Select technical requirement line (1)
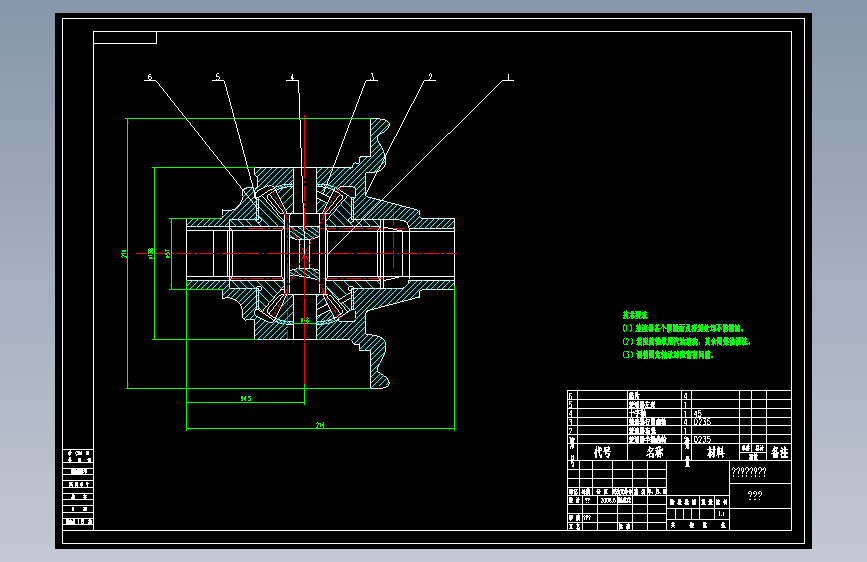 pos(683,328)
